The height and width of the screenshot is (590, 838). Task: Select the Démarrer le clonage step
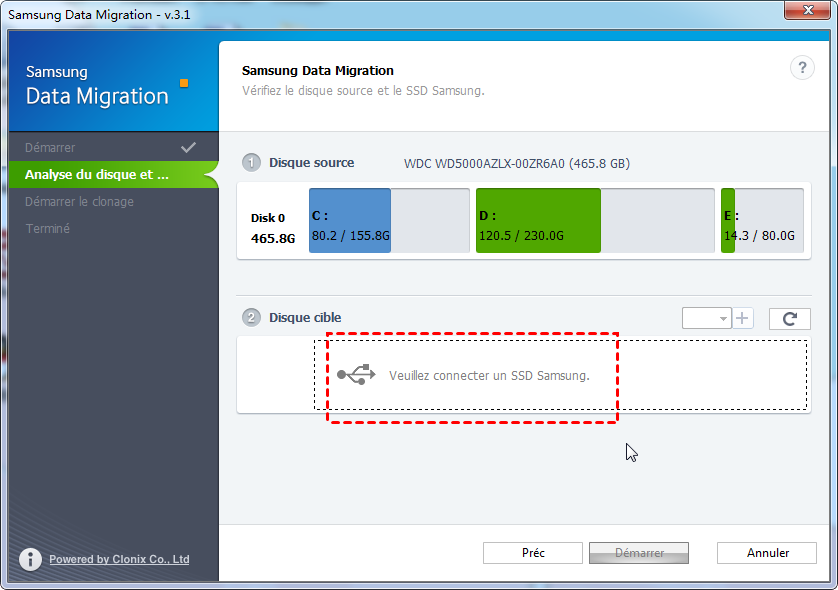point(114,201)
